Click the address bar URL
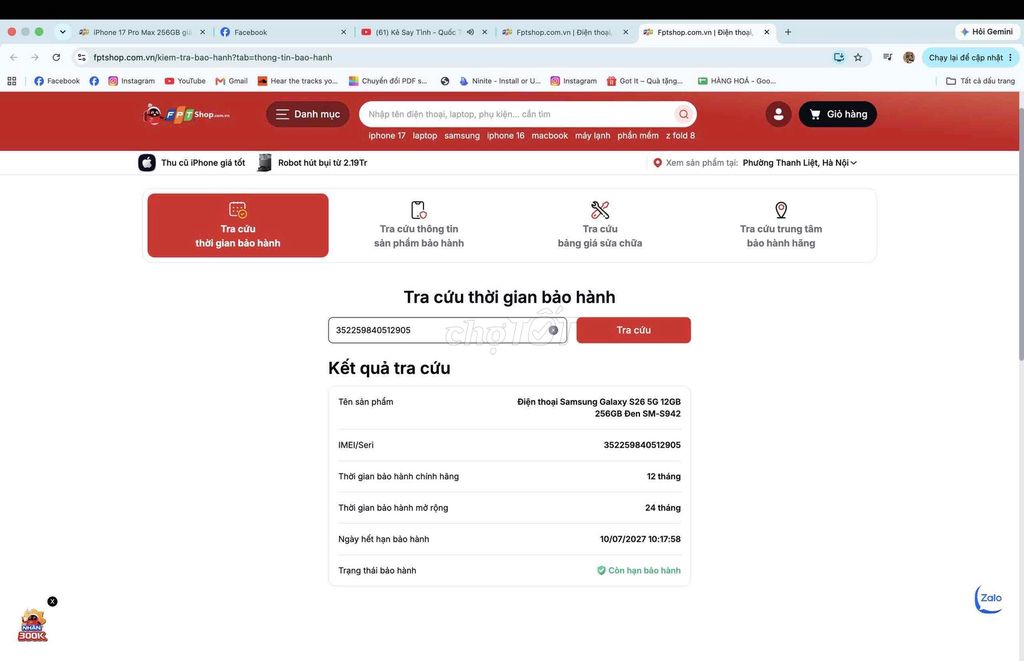The height and width of the screenshot is (661, 1024). (x=213, y=57)
